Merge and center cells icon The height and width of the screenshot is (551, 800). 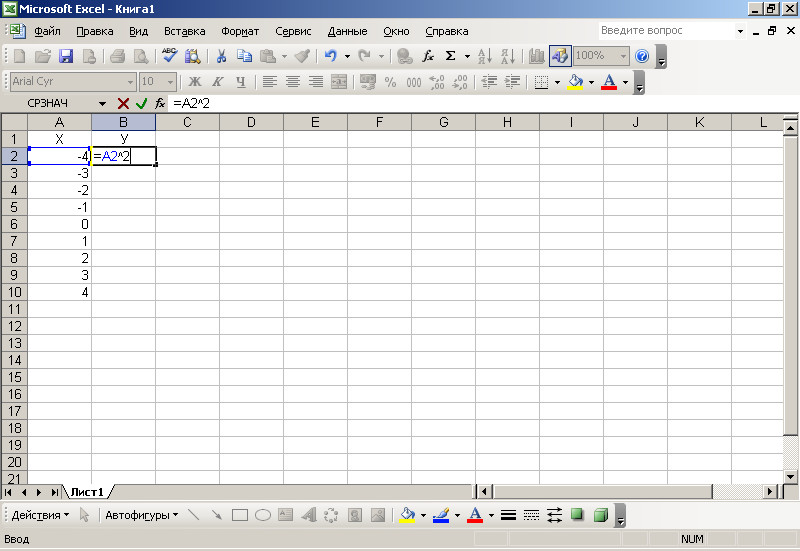click(x=339, y=82)
